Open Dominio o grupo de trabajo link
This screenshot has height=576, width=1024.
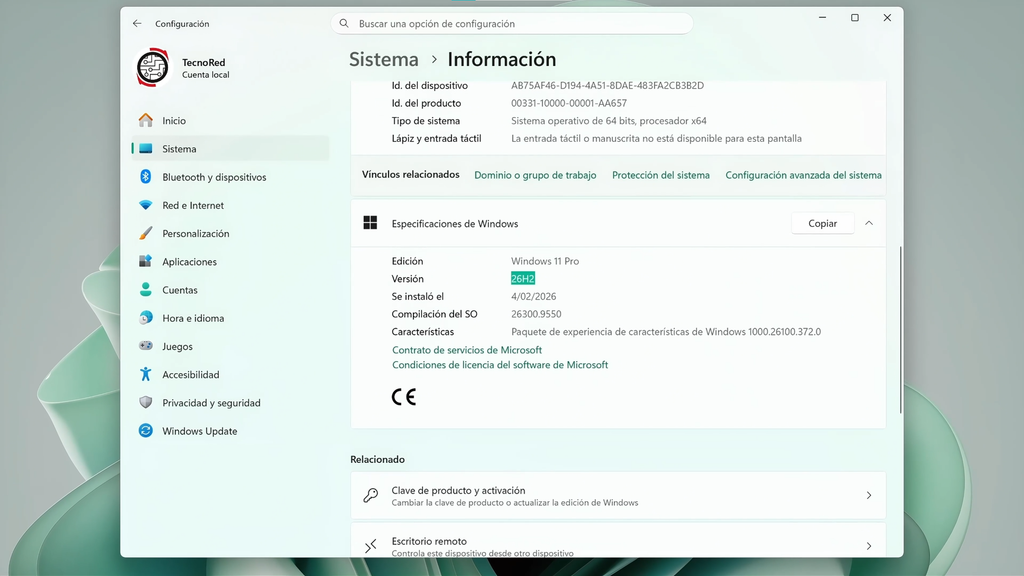pyautogui.click(x=535, y=175)
